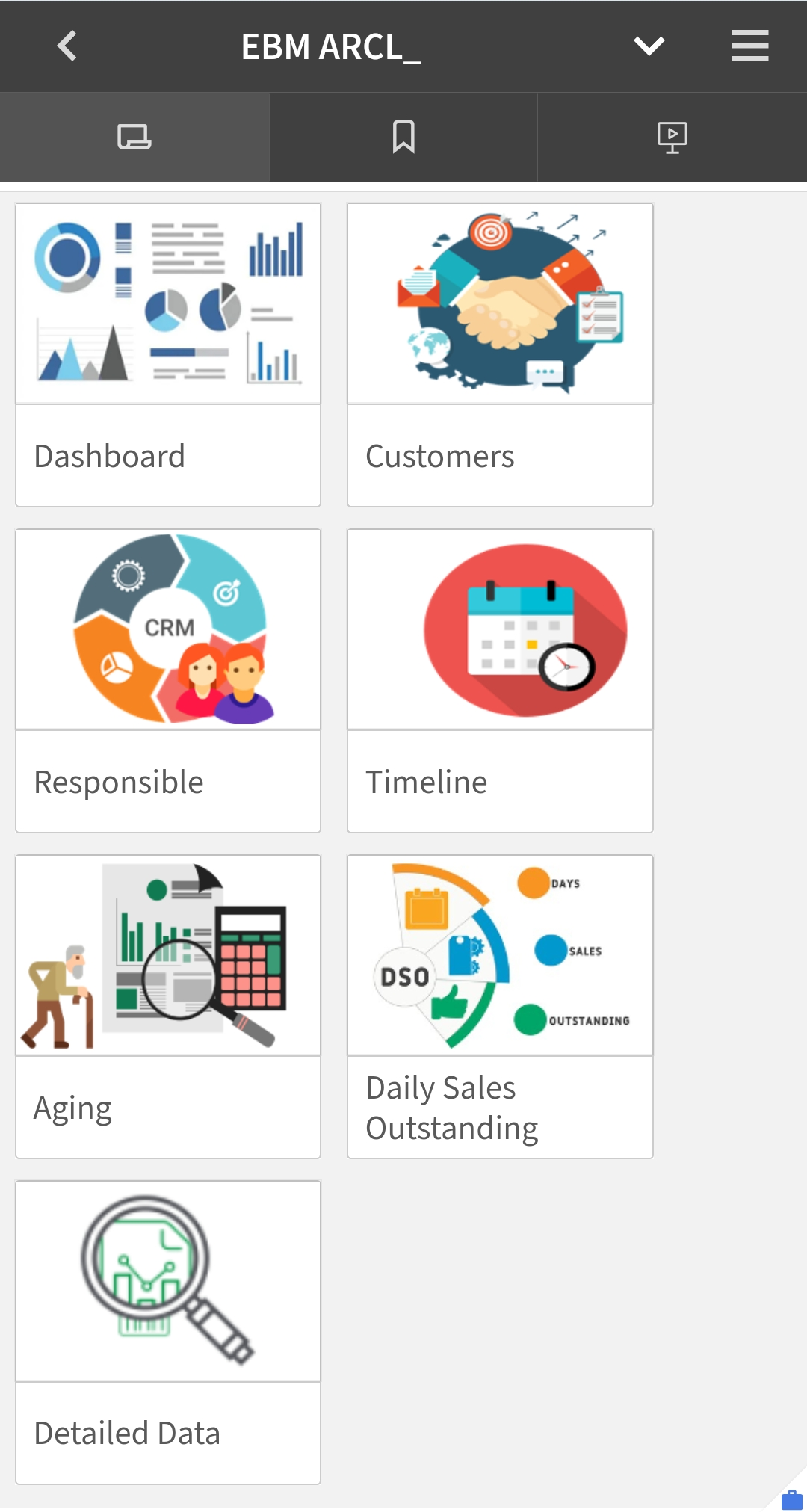Go back using the left chevron

coord(67,46)
